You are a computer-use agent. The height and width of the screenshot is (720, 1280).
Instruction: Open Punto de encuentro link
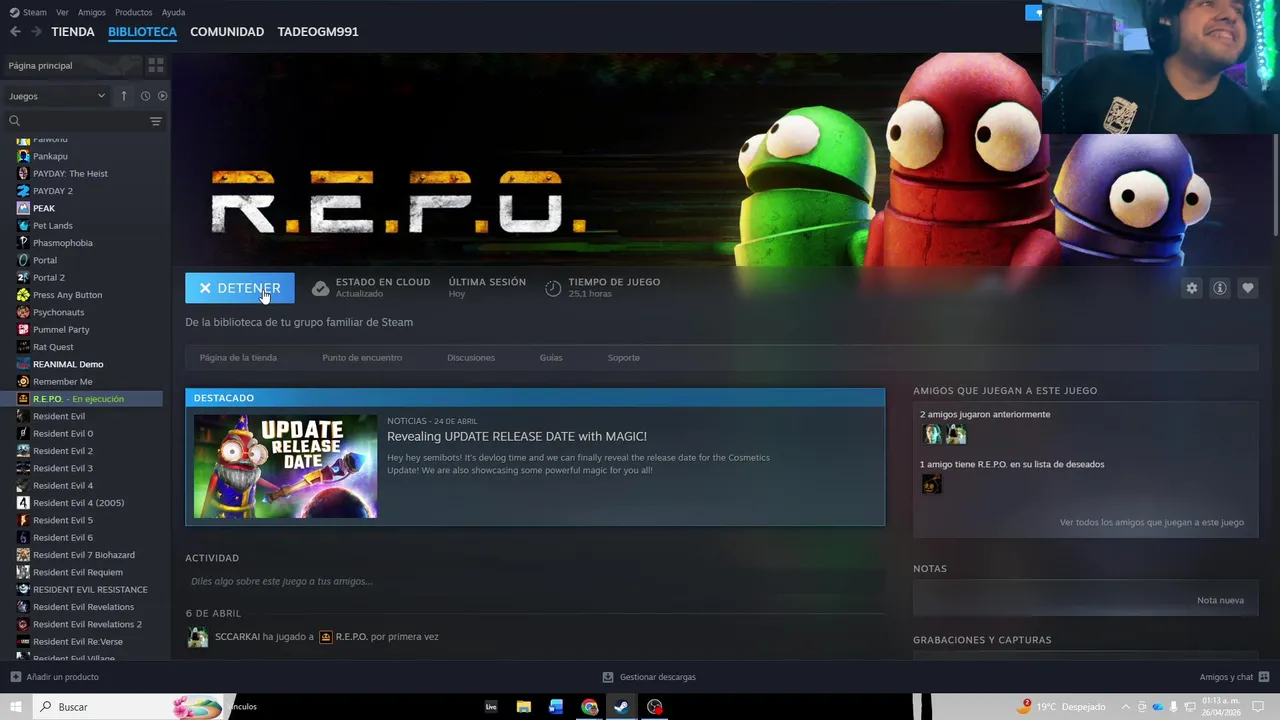[x=362, y=357]
